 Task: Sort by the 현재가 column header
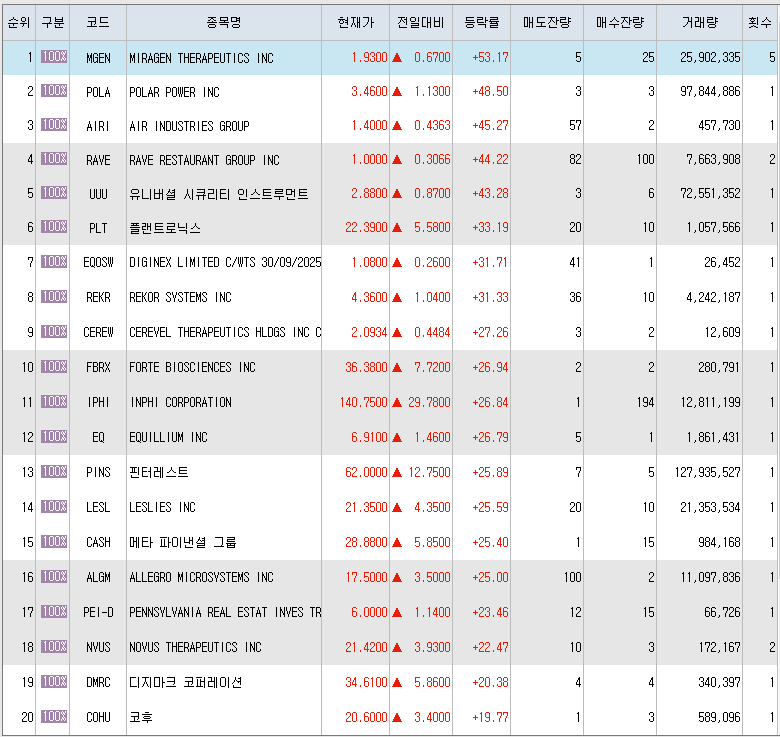tap(355, 22)
